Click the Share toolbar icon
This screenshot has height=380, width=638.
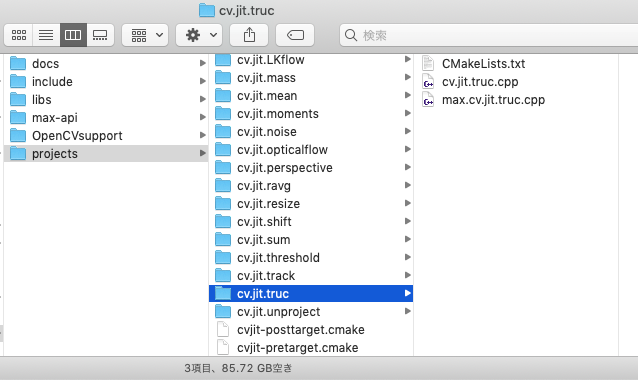pos(249,35)
